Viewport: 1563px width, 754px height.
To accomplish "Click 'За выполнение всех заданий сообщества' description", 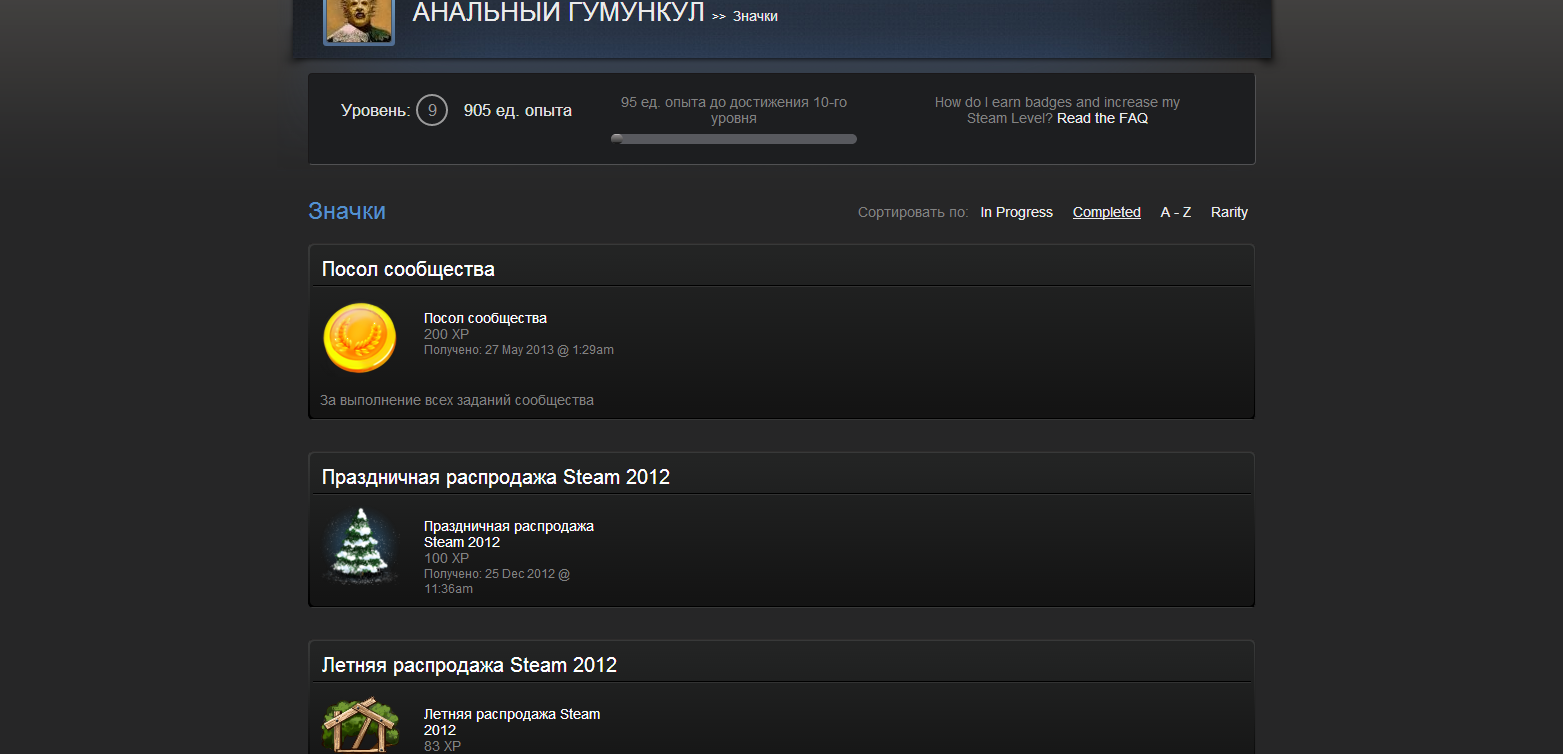I will tap(457, 400).
